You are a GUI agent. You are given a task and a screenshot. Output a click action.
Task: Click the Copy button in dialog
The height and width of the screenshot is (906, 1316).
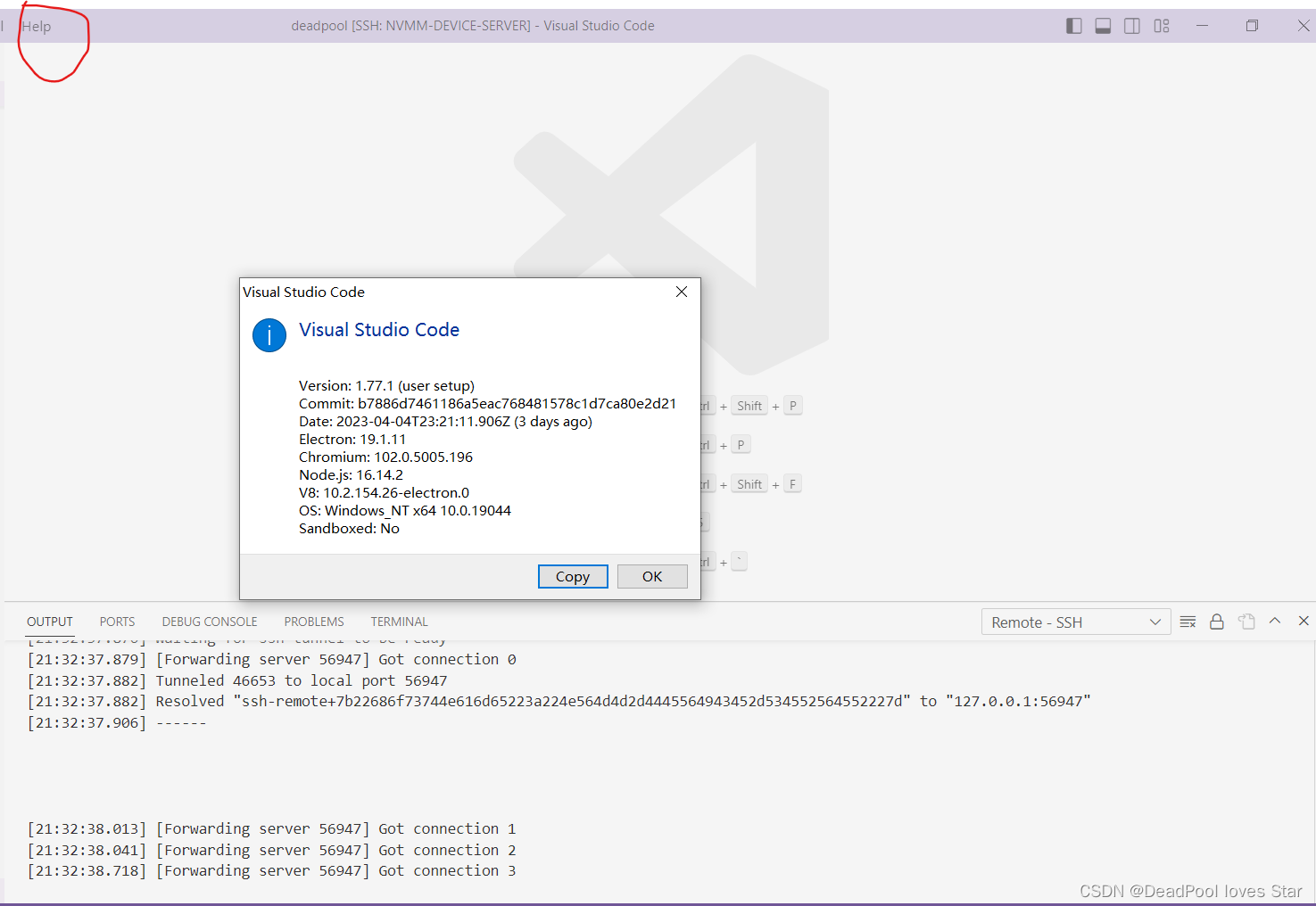pyautogui.click(x=573, y=576)
